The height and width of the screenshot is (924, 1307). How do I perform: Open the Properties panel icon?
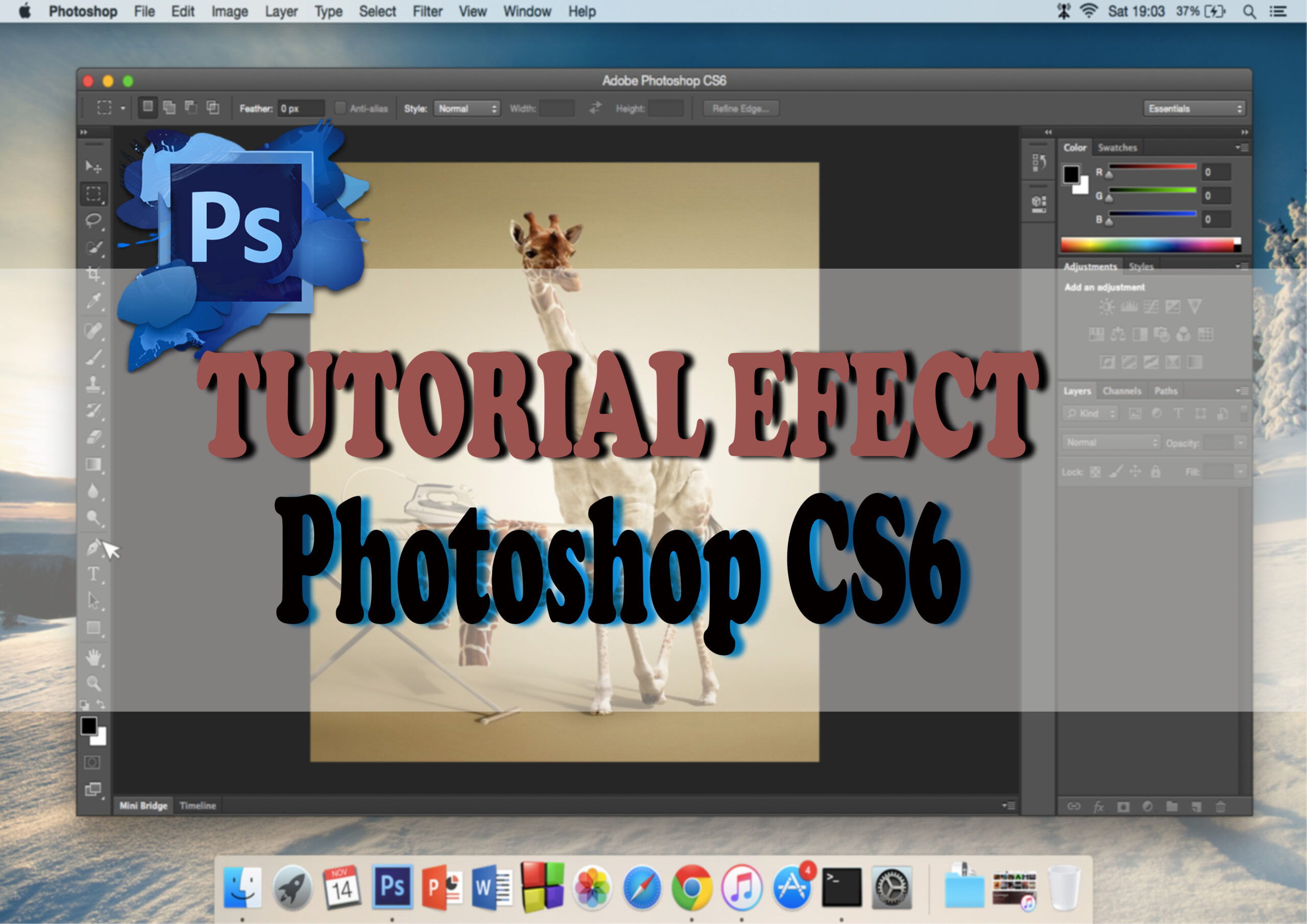coord(1039,203)
